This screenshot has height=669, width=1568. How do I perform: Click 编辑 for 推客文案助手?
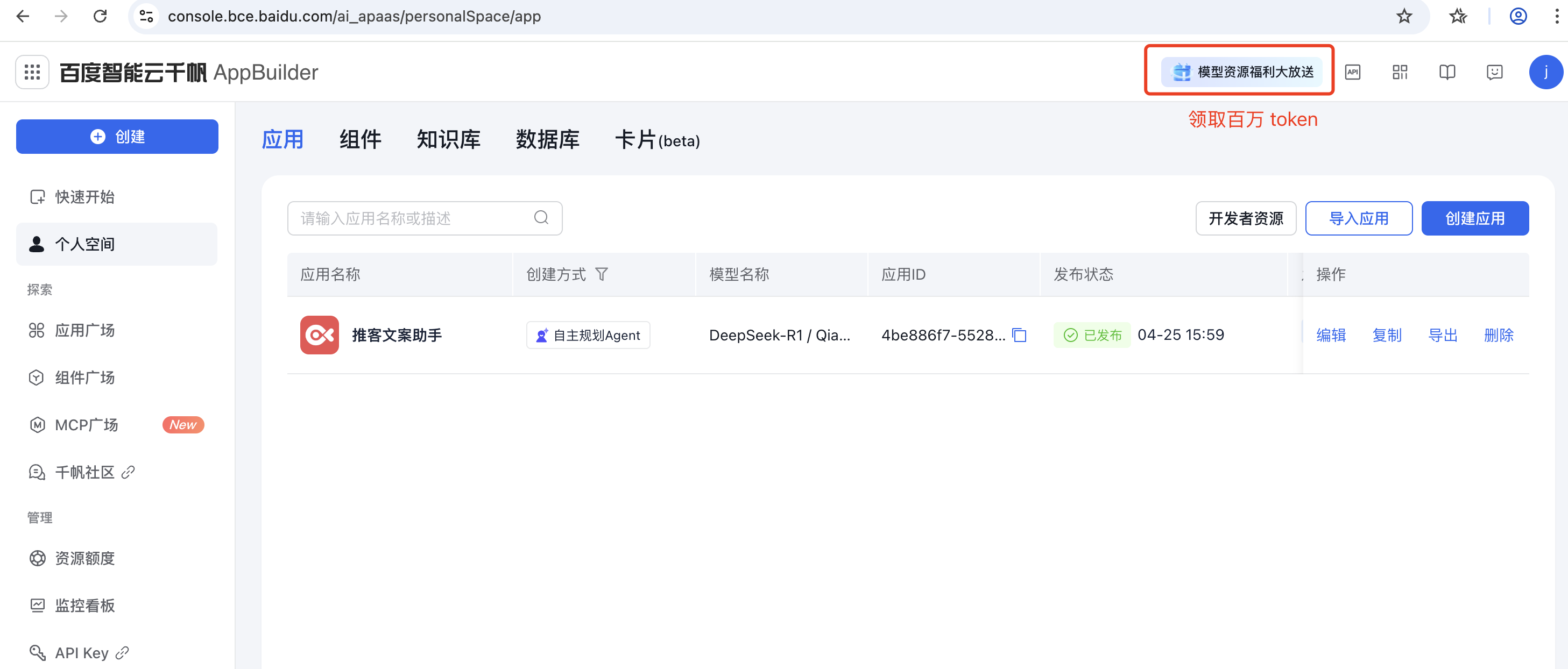point(1331,335)
